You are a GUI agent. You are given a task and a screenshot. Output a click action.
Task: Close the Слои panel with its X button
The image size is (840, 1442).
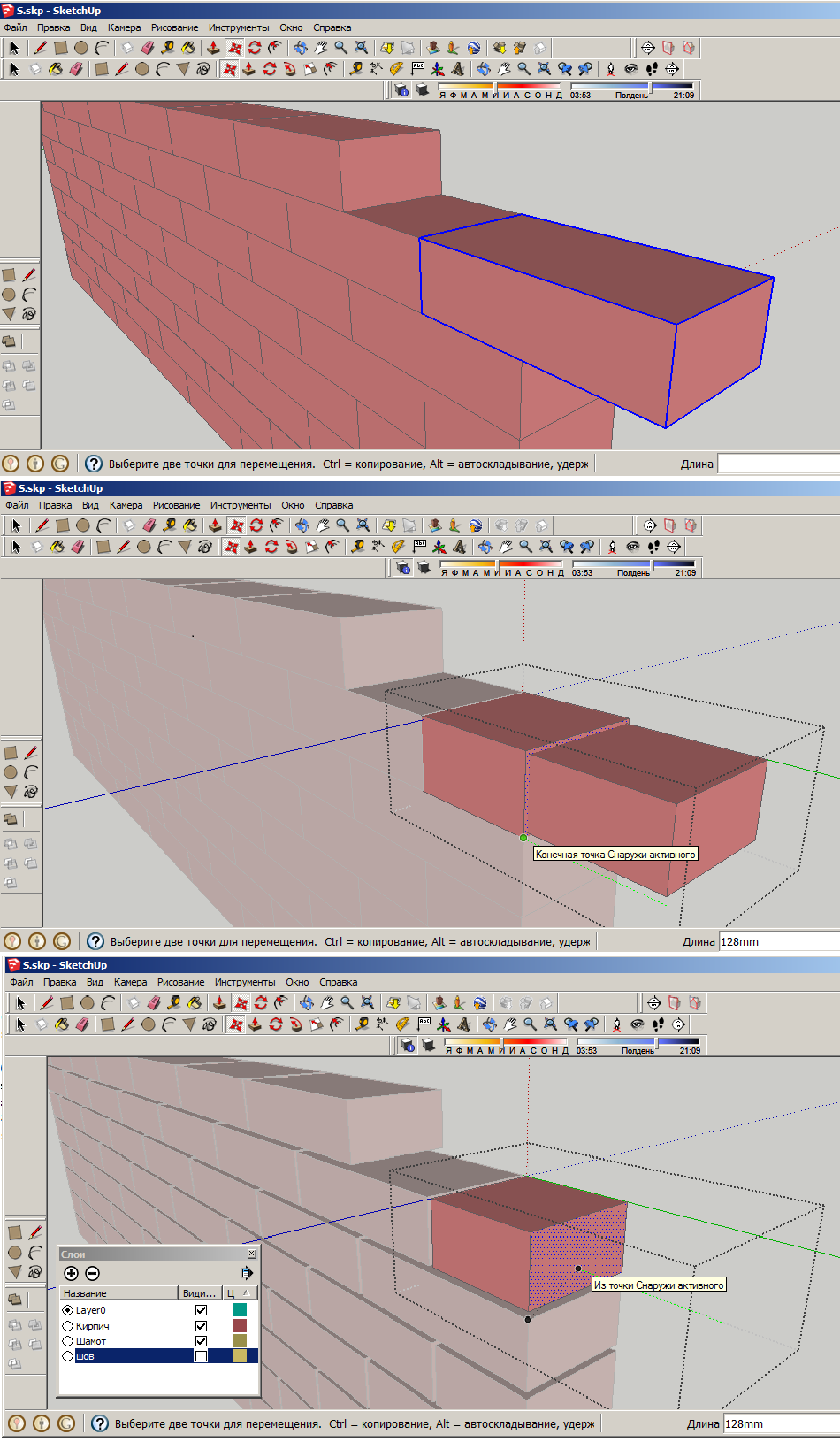coord(252,1254)
